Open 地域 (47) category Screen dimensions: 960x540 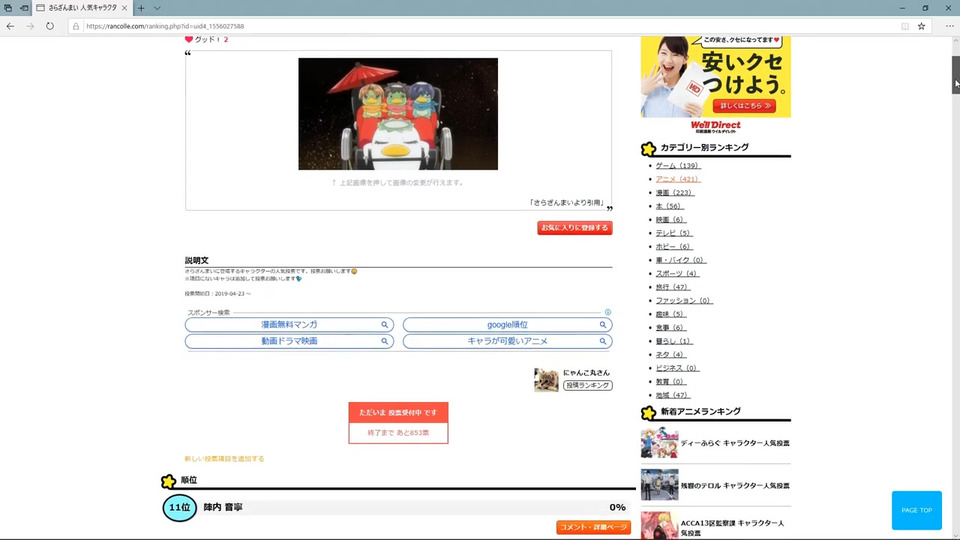tap(672, 395)
